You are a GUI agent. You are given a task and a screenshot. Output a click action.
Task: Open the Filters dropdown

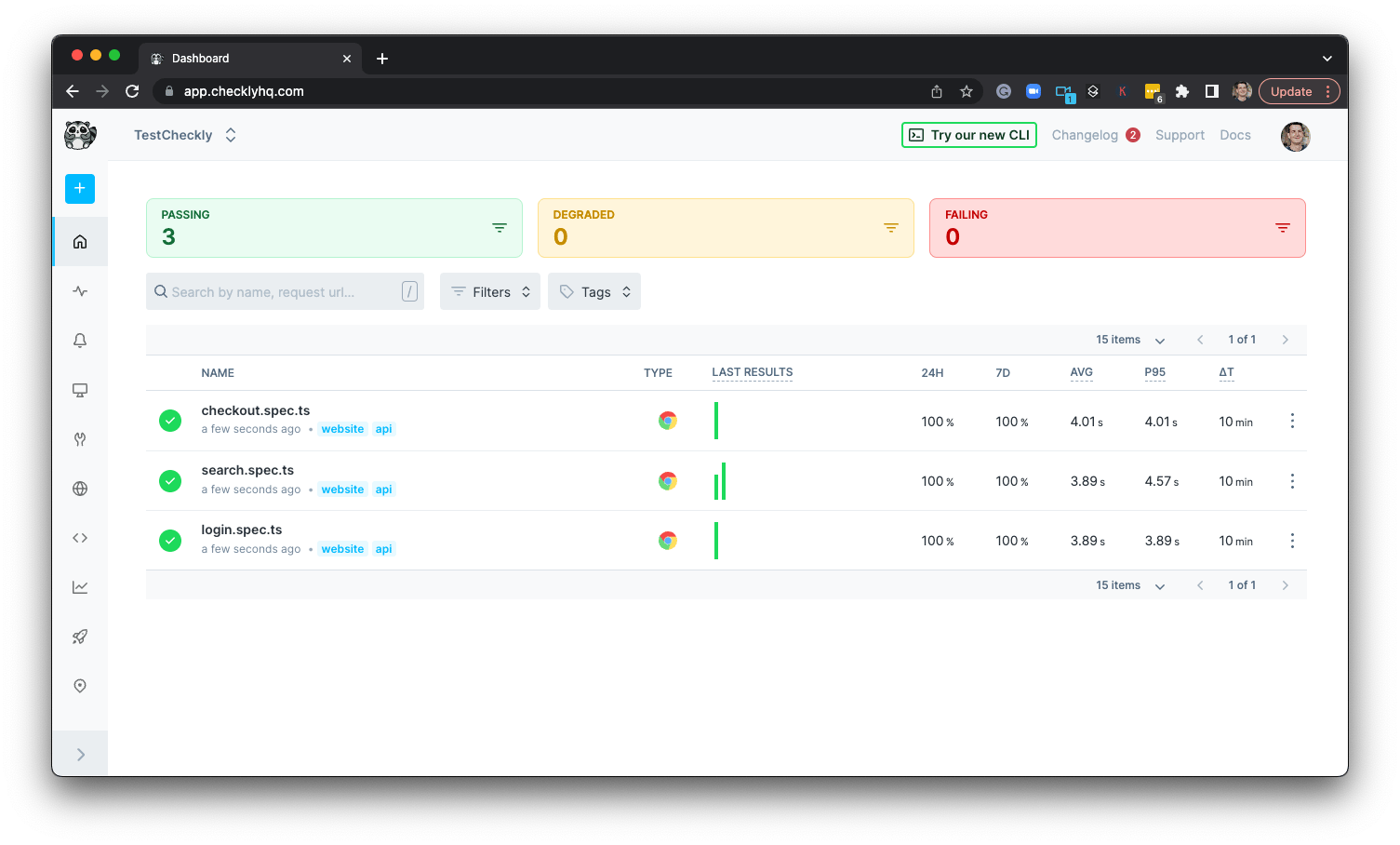coord(490,291)
